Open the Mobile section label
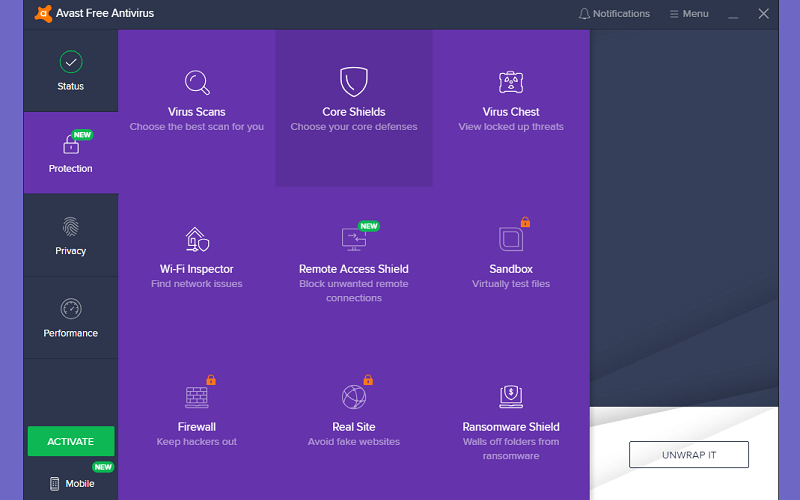 tap(80, 484)
